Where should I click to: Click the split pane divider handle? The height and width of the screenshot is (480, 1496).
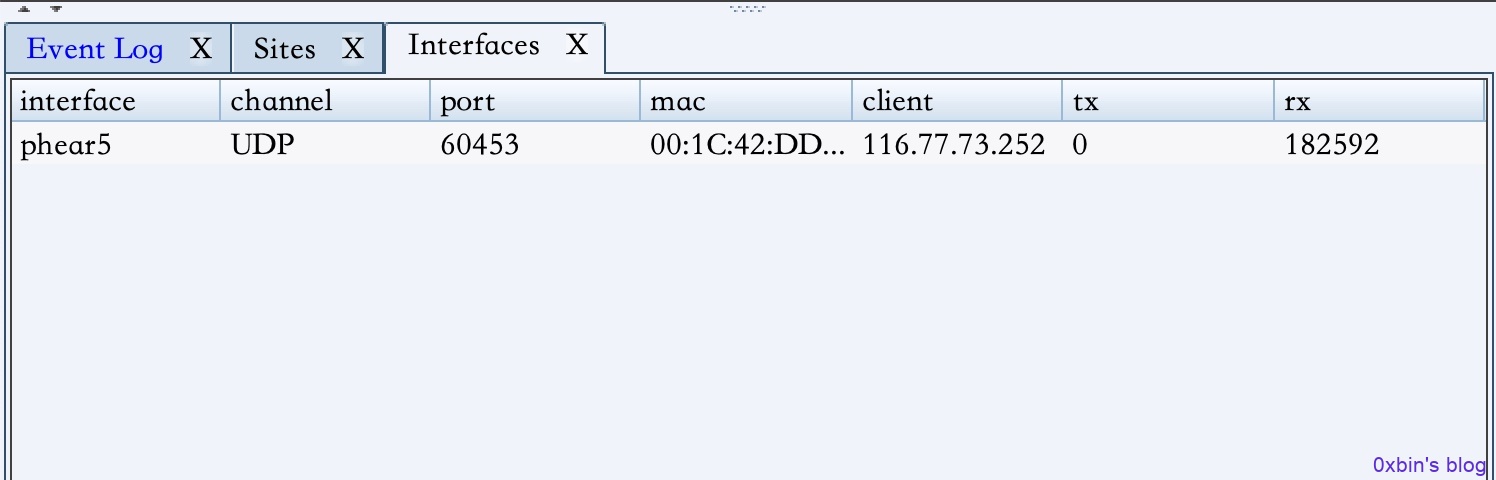[747, 8]
